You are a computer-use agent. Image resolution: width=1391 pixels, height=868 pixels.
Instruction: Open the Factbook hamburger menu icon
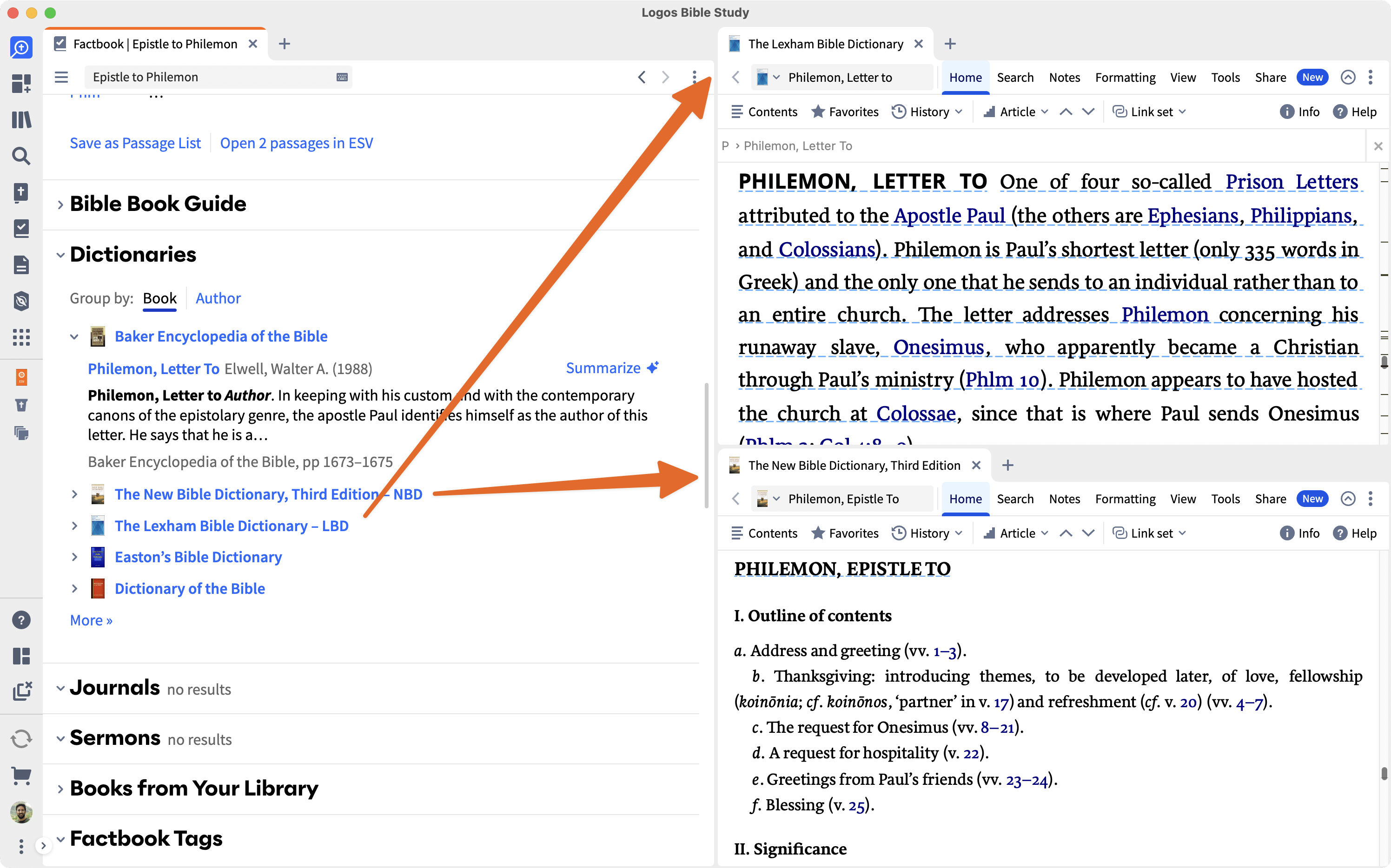click(61, 77)
